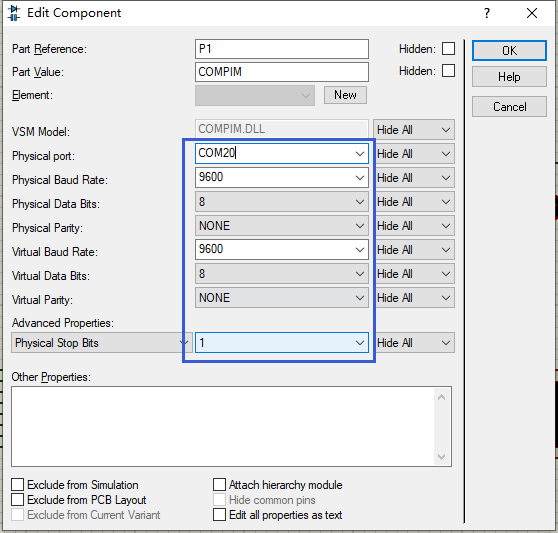Open Physical Stop Bits value dropdown
Screen dimensions: 558x533
[x=281, y=343]
